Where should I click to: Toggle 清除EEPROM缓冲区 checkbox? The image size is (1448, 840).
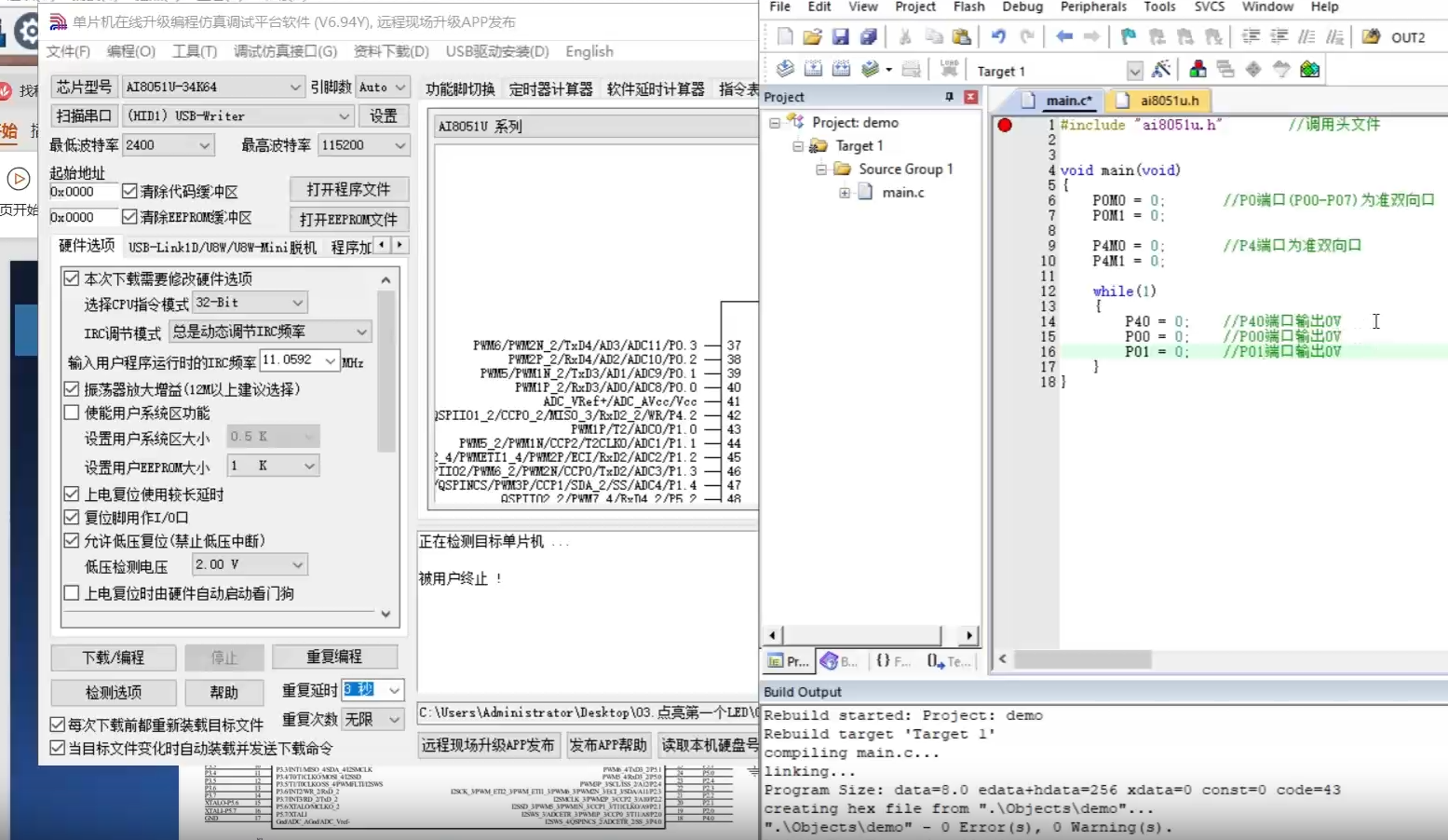(129, 217)
